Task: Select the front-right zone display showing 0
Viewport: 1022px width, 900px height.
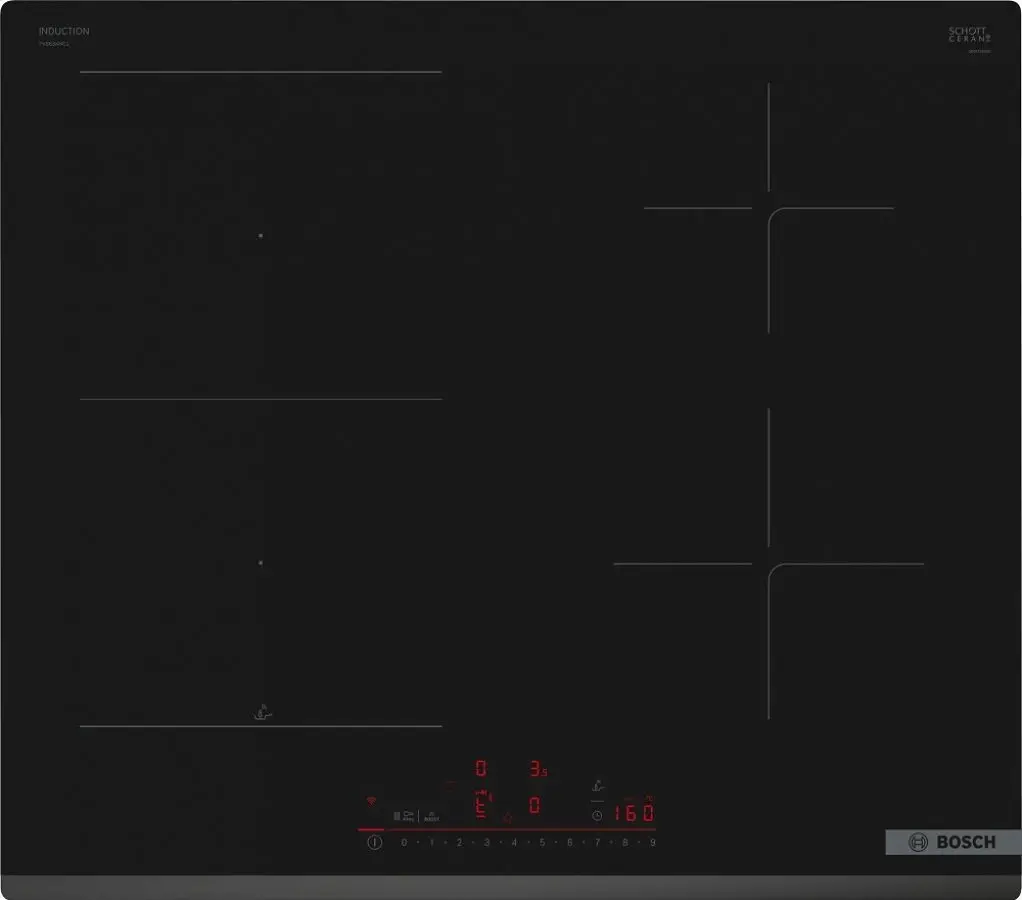Action: (x=534, y=806)
